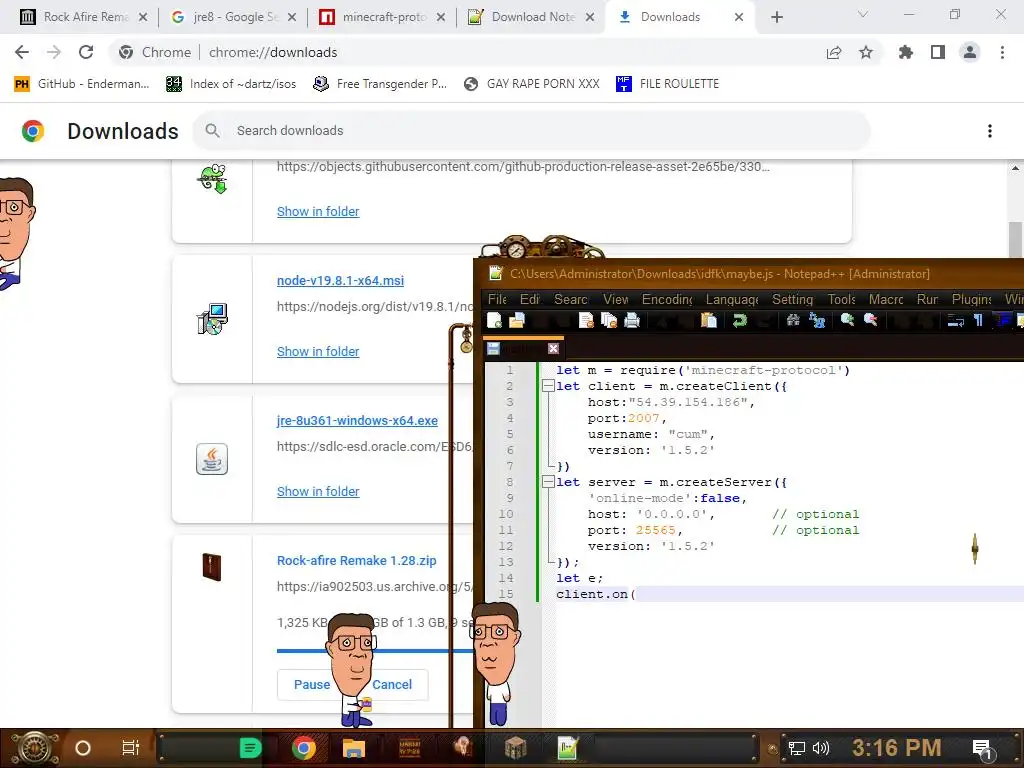Open Downloads page more actions menu
1024x768 pixels.
pos(990,131)
